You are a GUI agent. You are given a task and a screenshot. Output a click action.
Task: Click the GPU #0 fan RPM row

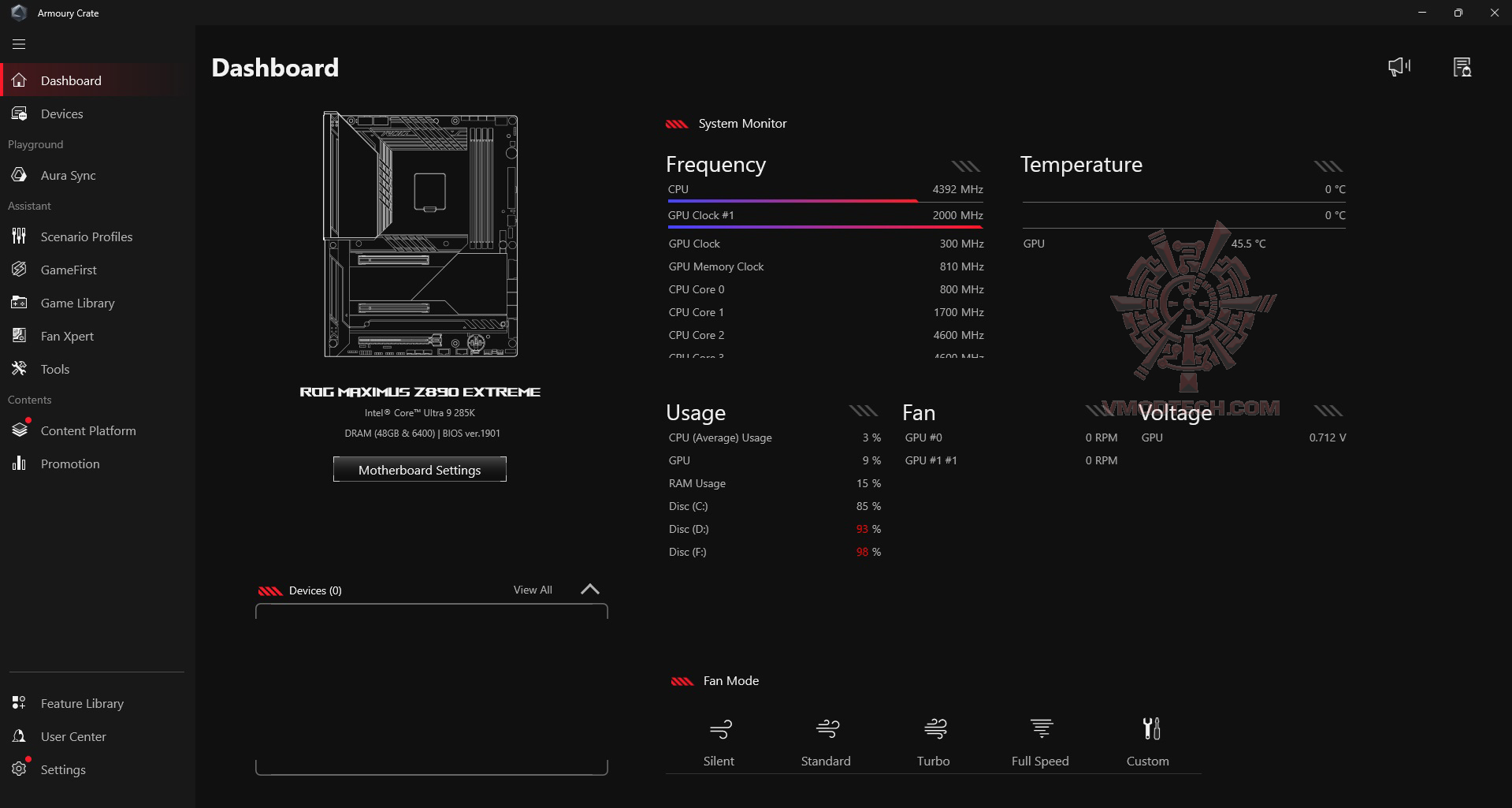click(x=1011, y=438)
